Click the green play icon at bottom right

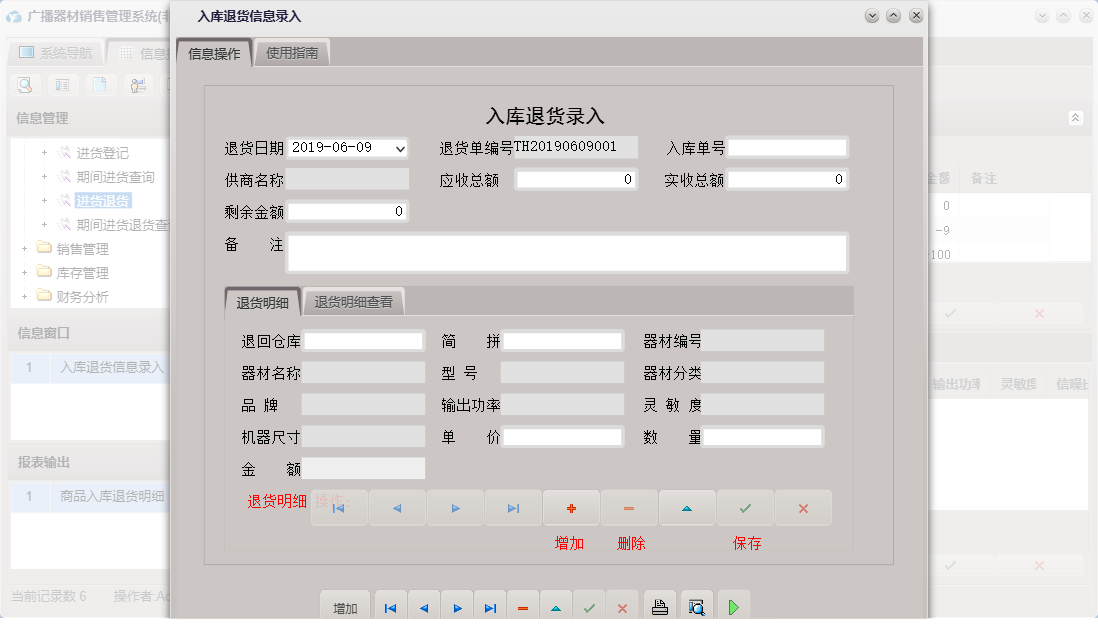(x=733, y=604)
